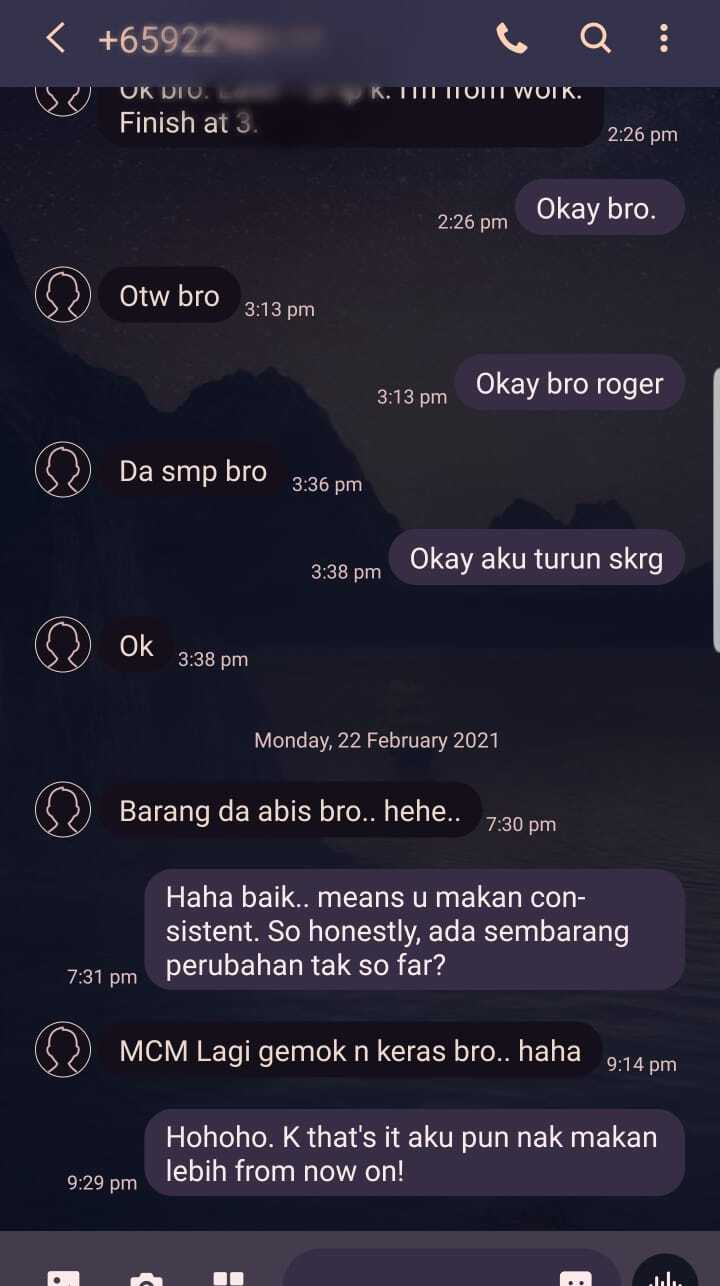The width and height of the screenshot is (720, 1286).
Task: Tap the "Monday, 22 February 2021" date label
Action: pos(376,740)
